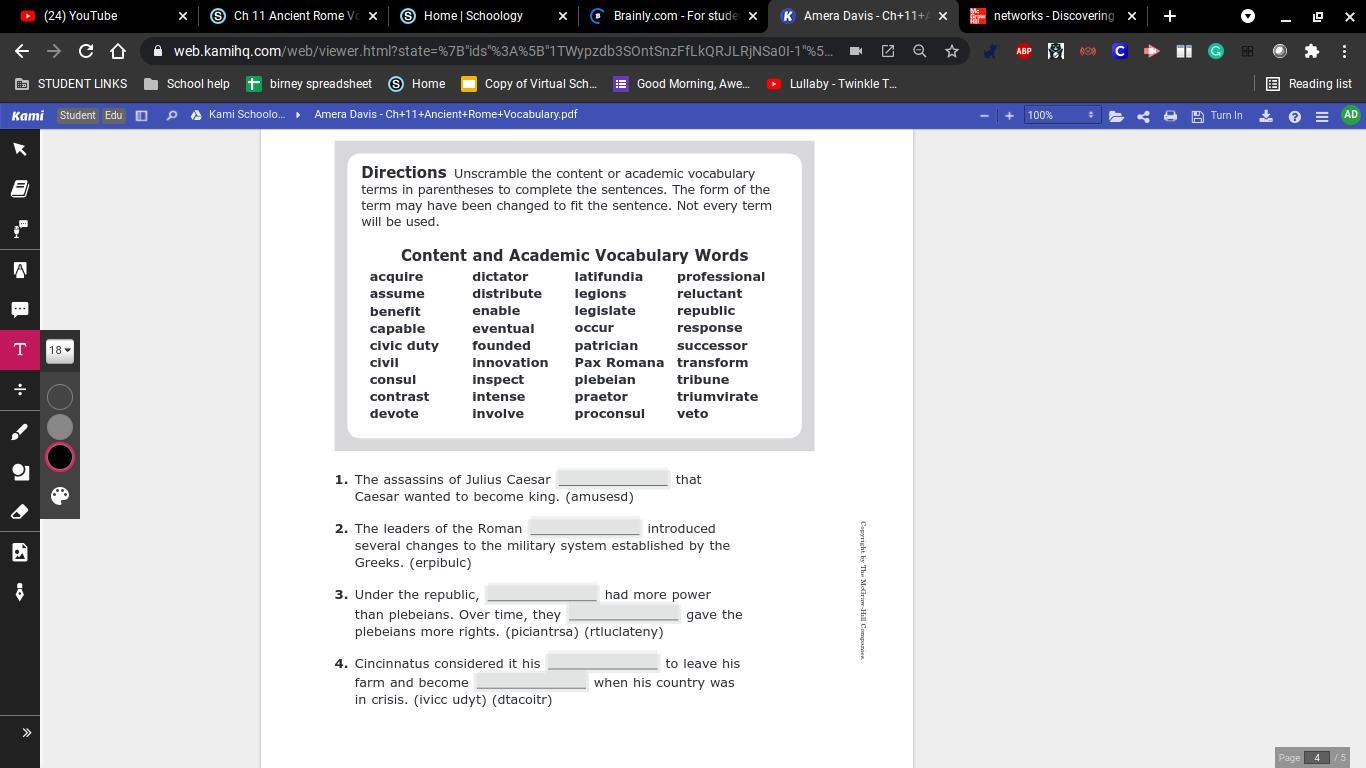Expand the Kami Schoology breadcrumb arrow
This screenshot has height=768, width=1366.
click(x=298, y=116)
